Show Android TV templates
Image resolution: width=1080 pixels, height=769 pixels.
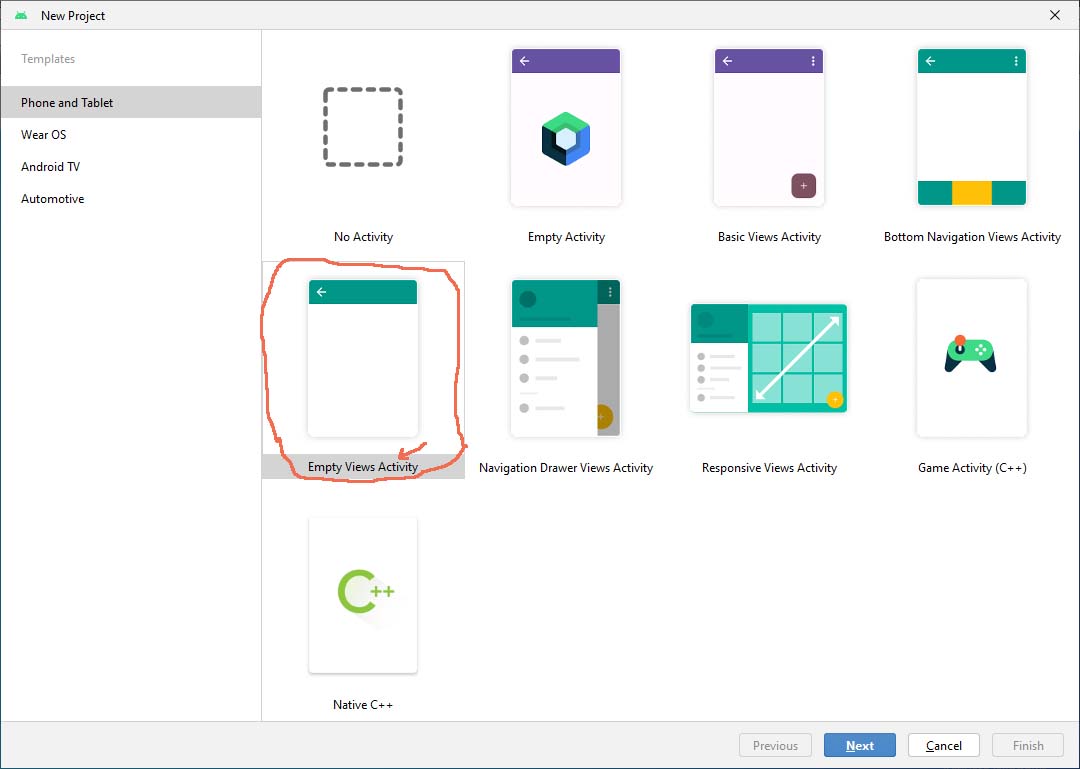point(51,167)
